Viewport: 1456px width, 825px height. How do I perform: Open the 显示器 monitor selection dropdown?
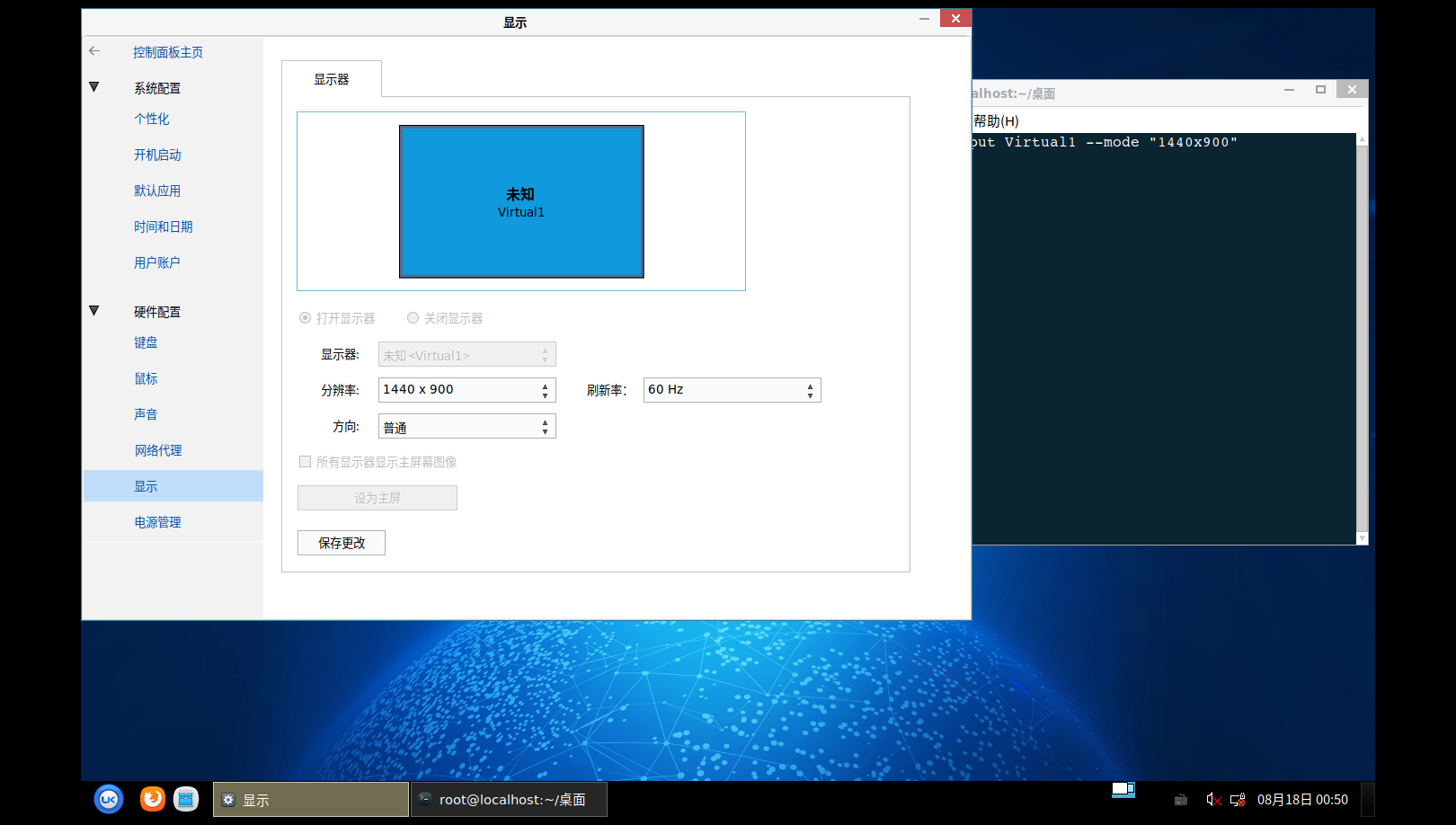coord(467,354)
